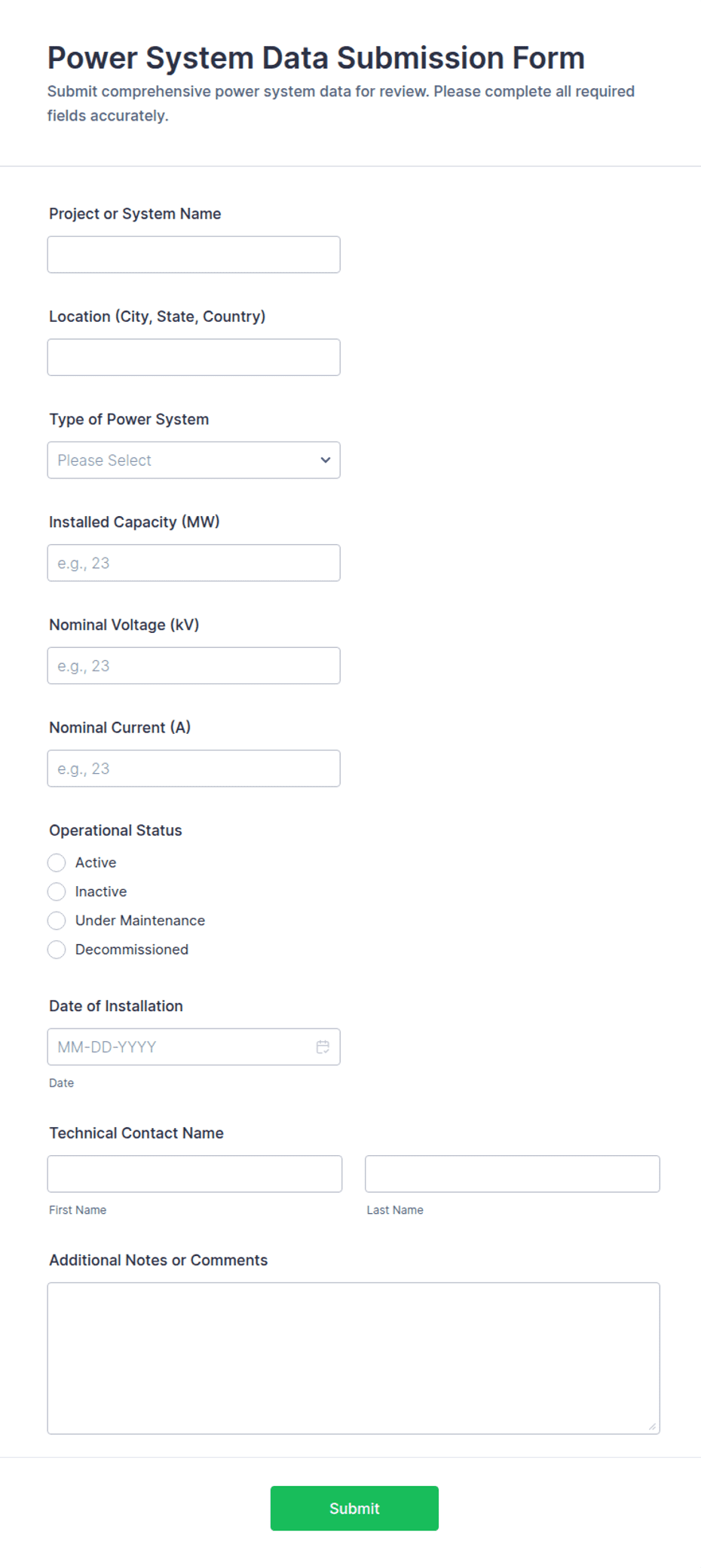
Task: Open the calendar icon in Date of Installation
Action: point(323,1047)
